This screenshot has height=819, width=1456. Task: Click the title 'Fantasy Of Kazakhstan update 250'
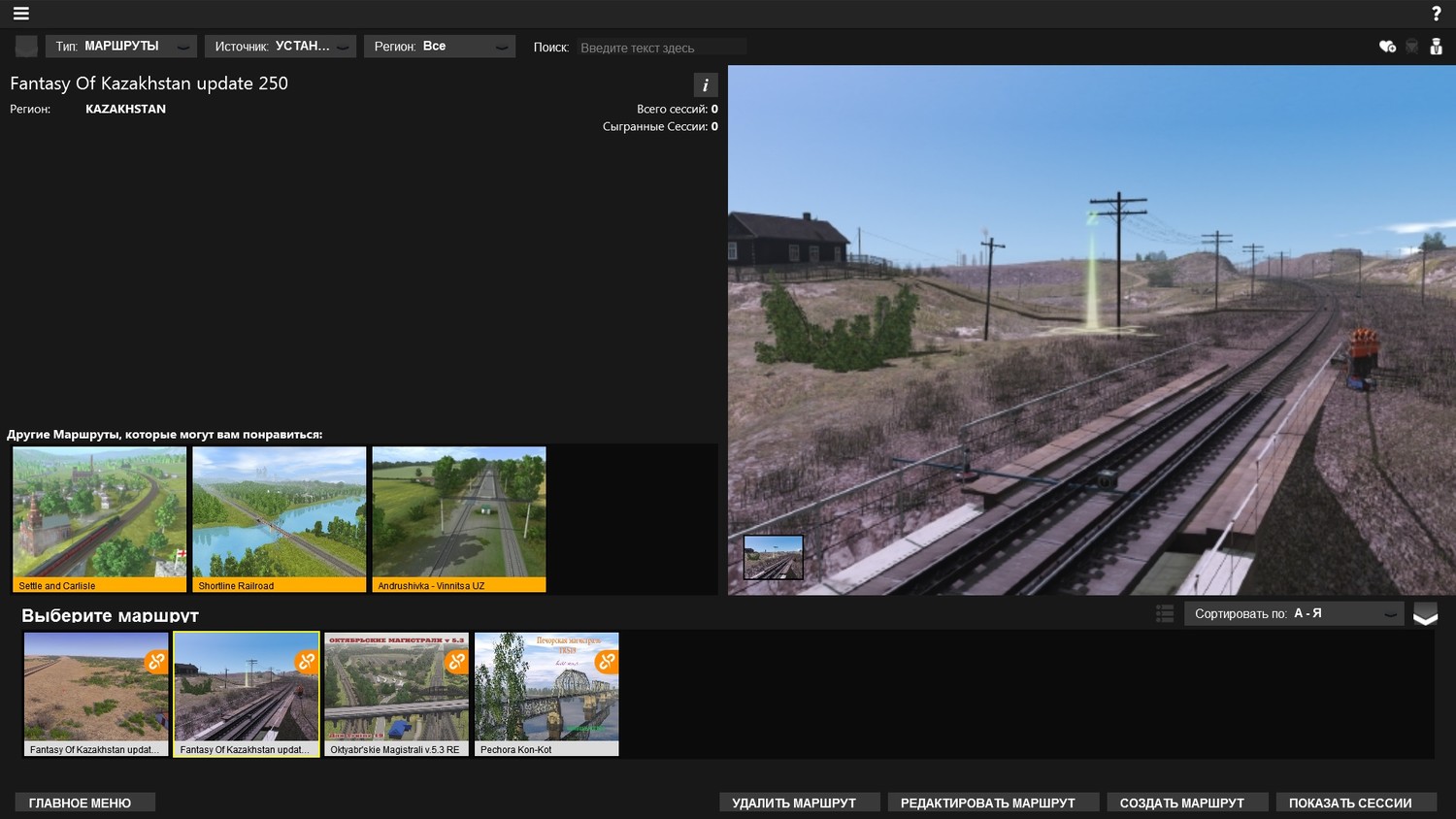(x=149, y=83)
